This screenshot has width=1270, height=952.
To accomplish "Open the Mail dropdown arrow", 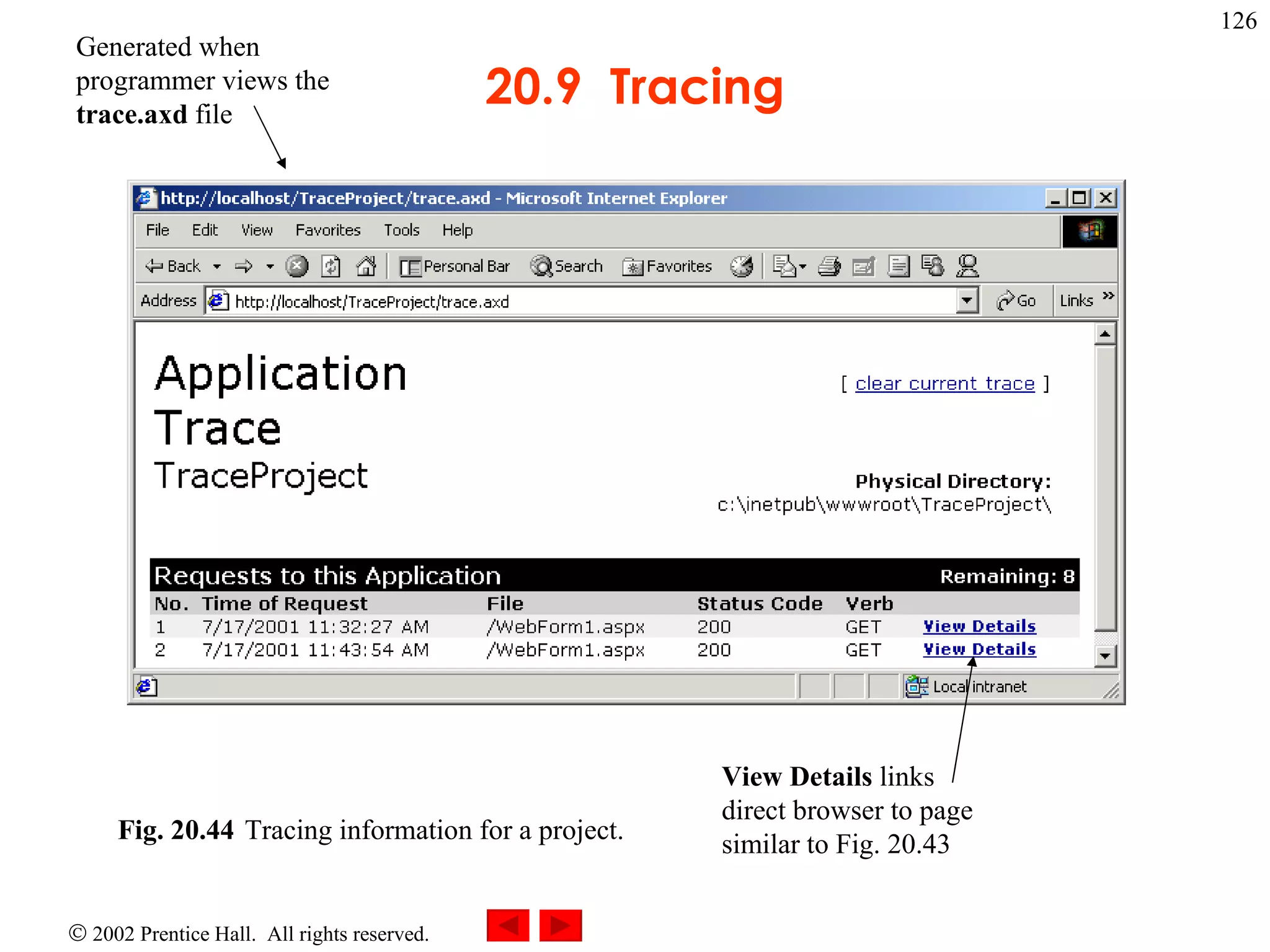I will click(x=803, y=267).
